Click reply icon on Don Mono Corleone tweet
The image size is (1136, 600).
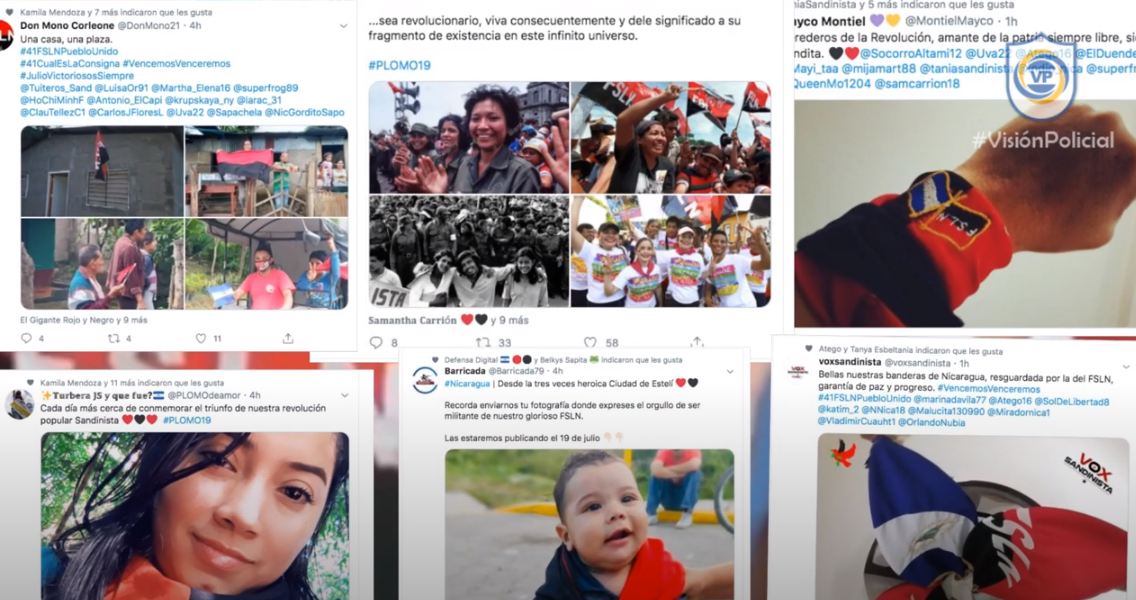point(27,338)
